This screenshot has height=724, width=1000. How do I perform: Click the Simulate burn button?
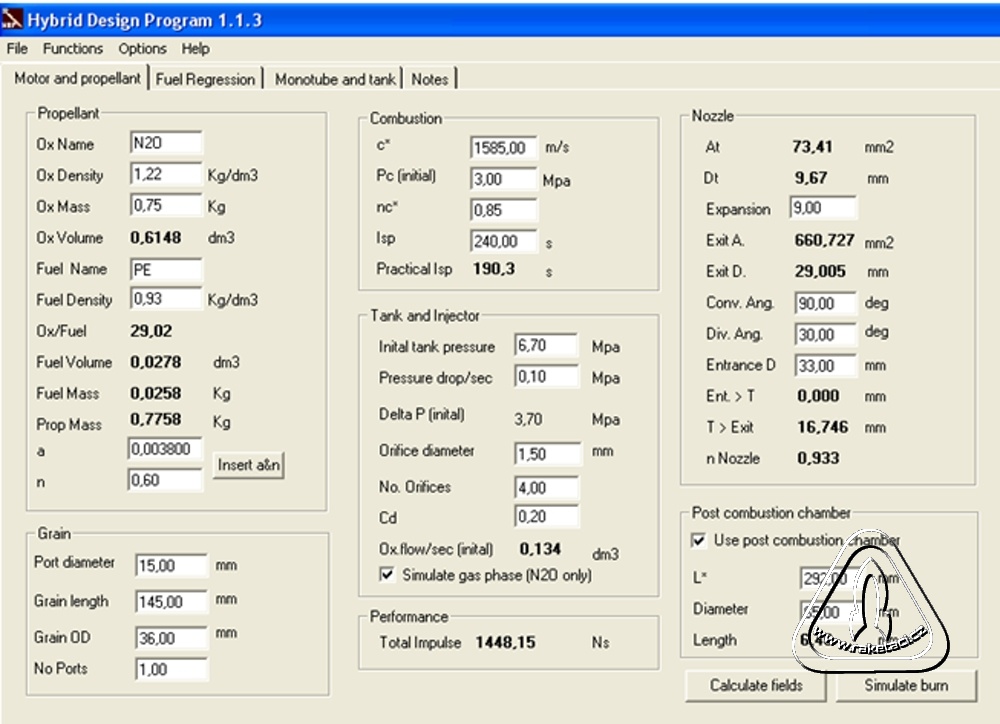click(x=905, y=685)
